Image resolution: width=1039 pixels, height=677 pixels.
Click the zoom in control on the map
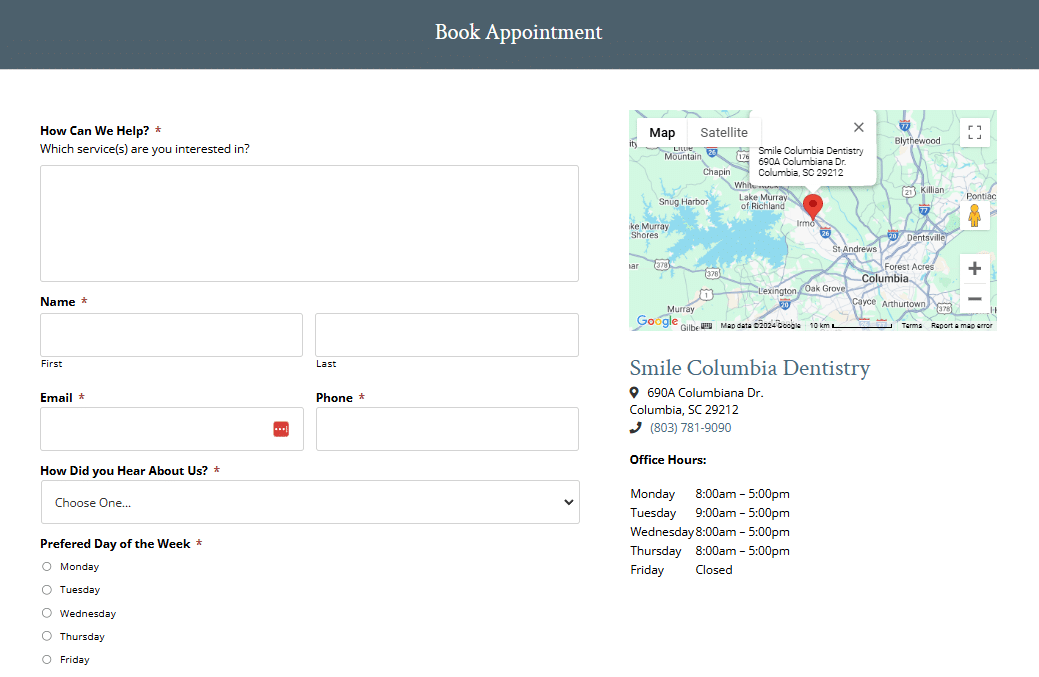[x=974, y=268]
